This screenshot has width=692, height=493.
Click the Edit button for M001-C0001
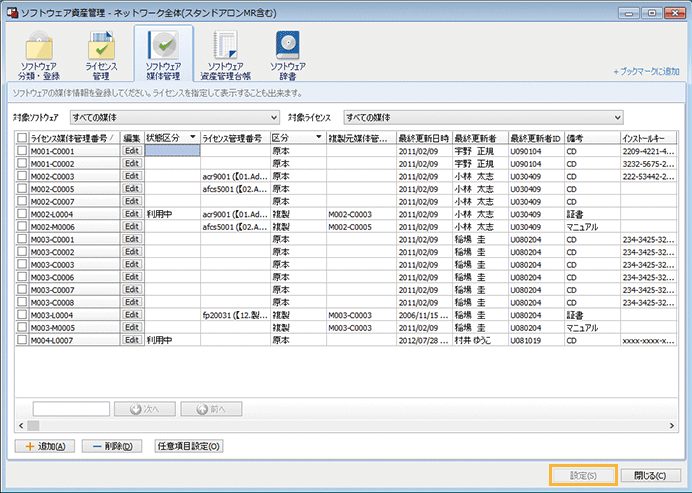132,151
